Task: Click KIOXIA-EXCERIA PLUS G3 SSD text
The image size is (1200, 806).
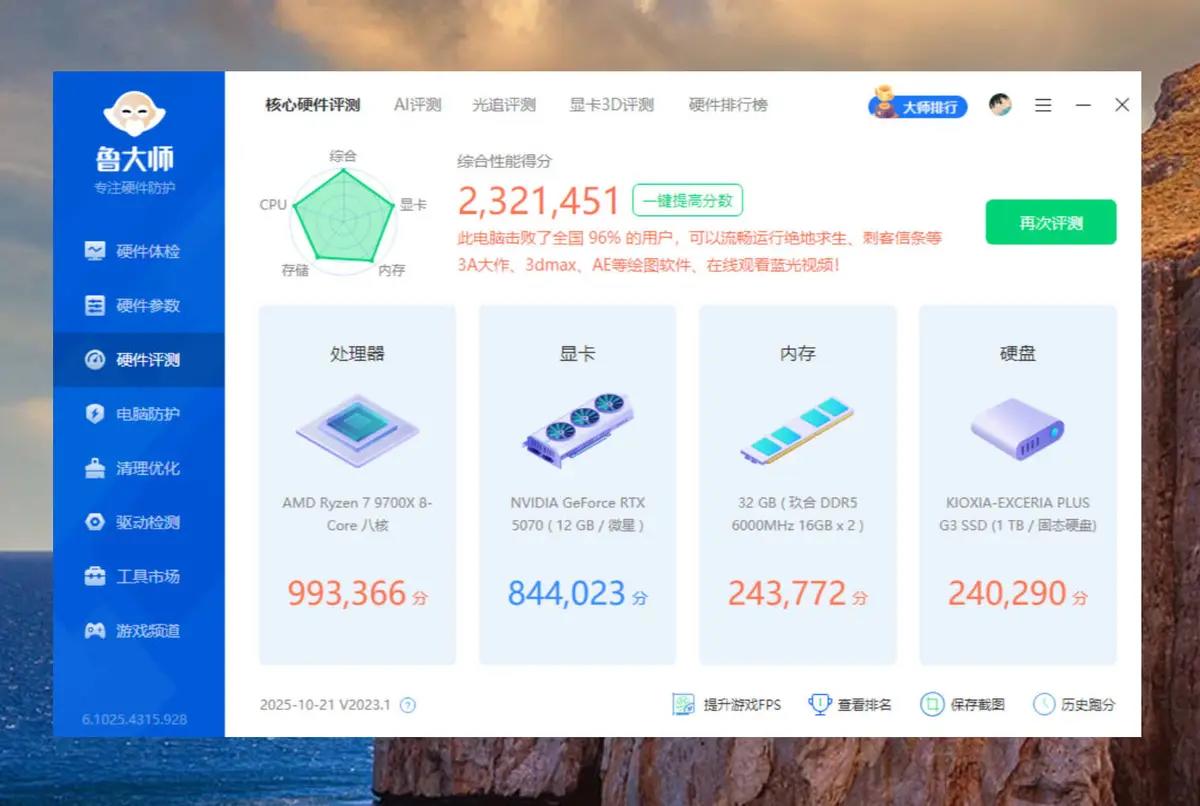Action: 1017,514
